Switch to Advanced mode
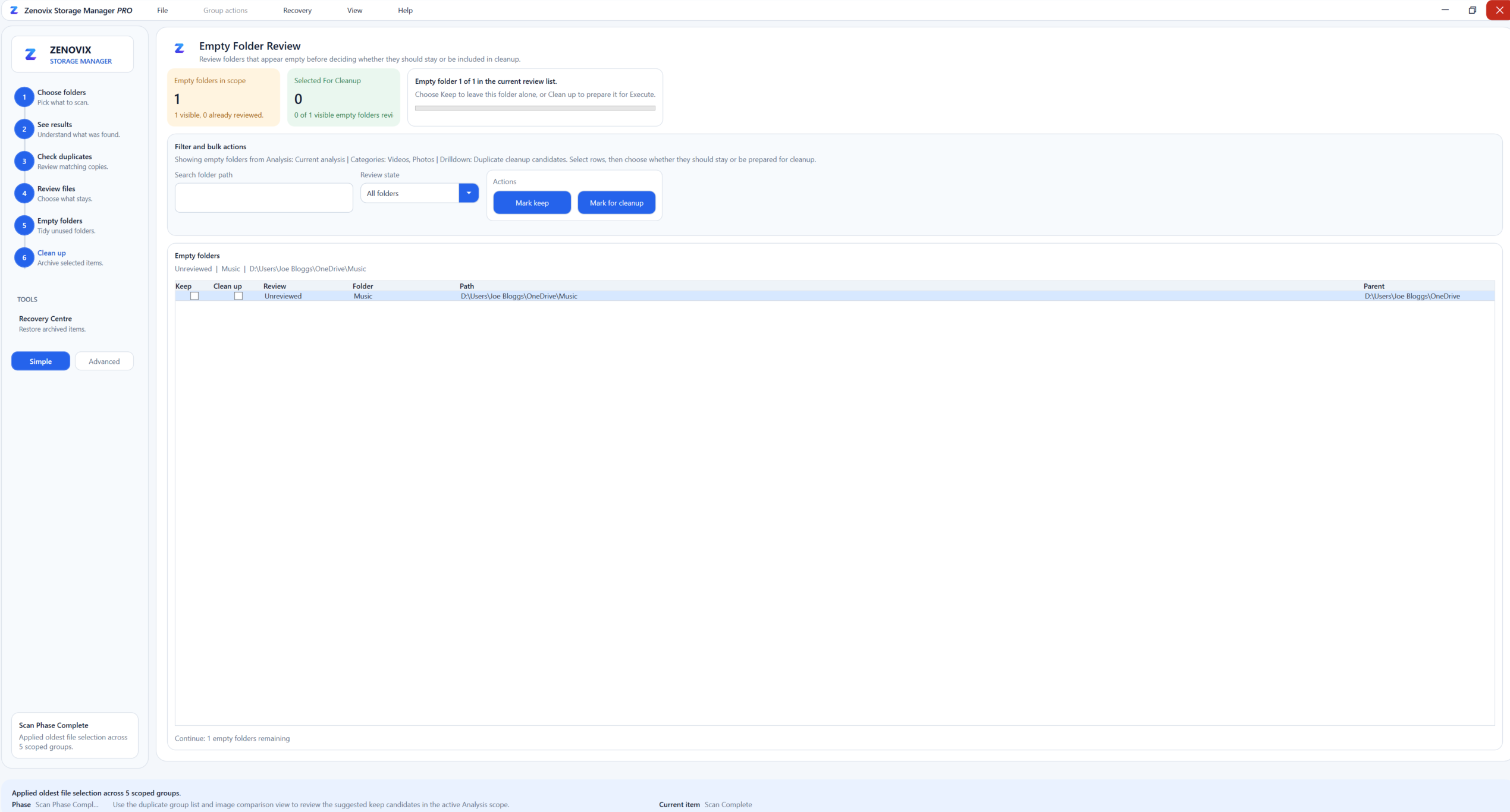Screen dimensions: 1510x812 pos(104,361)
